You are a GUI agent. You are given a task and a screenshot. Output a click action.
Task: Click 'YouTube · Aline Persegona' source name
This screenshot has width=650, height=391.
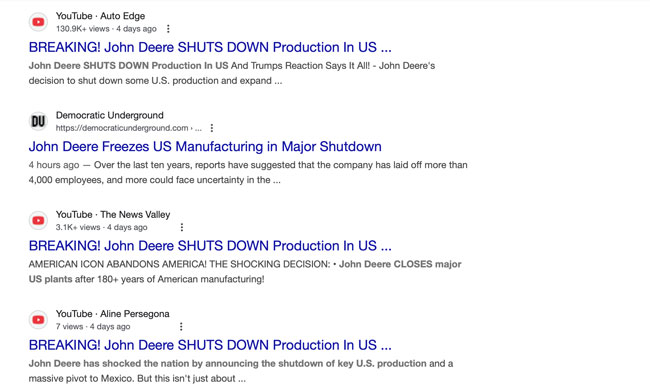tap(112, 314)
